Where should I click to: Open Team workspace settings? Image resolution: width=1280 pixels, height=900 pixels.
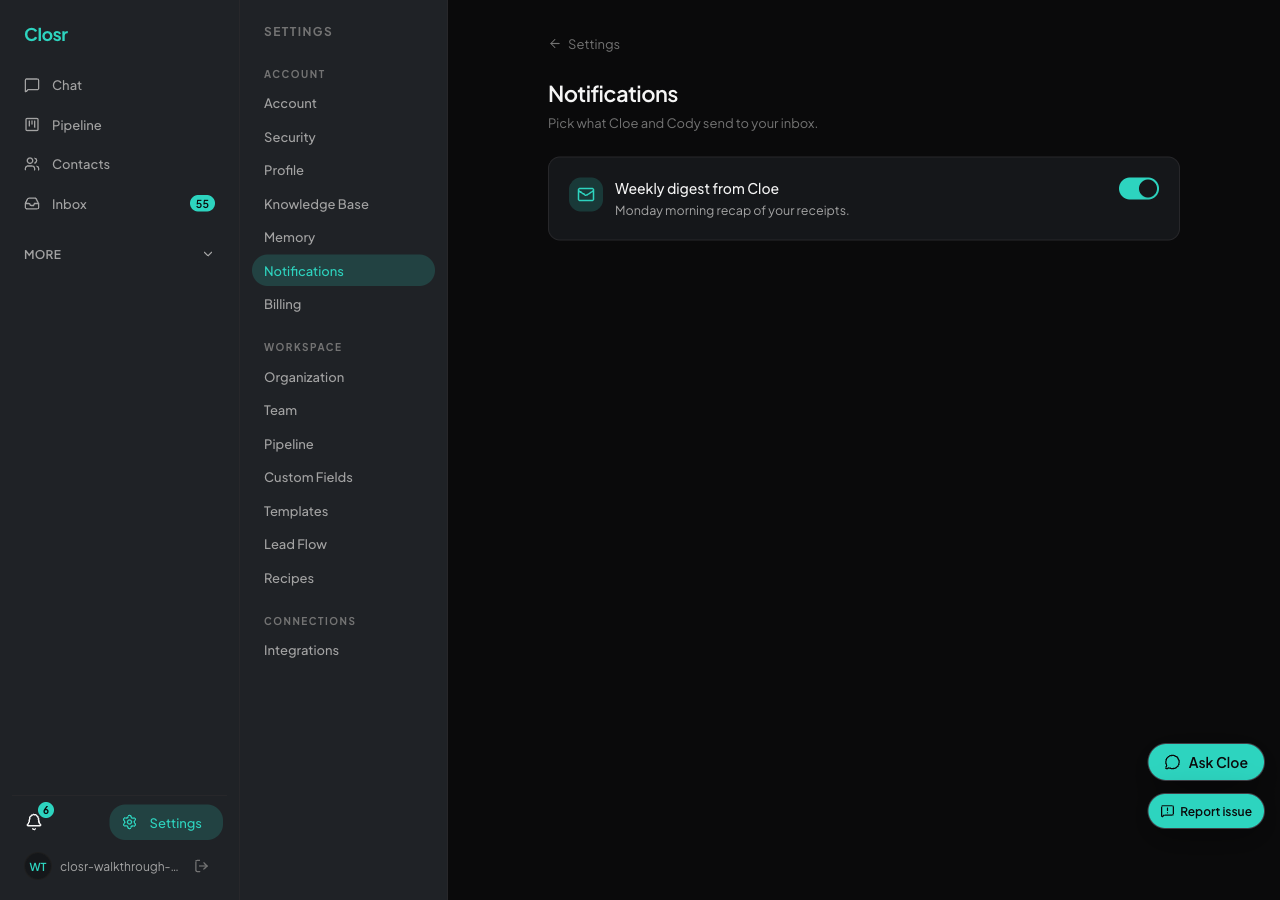pos(343,410)
